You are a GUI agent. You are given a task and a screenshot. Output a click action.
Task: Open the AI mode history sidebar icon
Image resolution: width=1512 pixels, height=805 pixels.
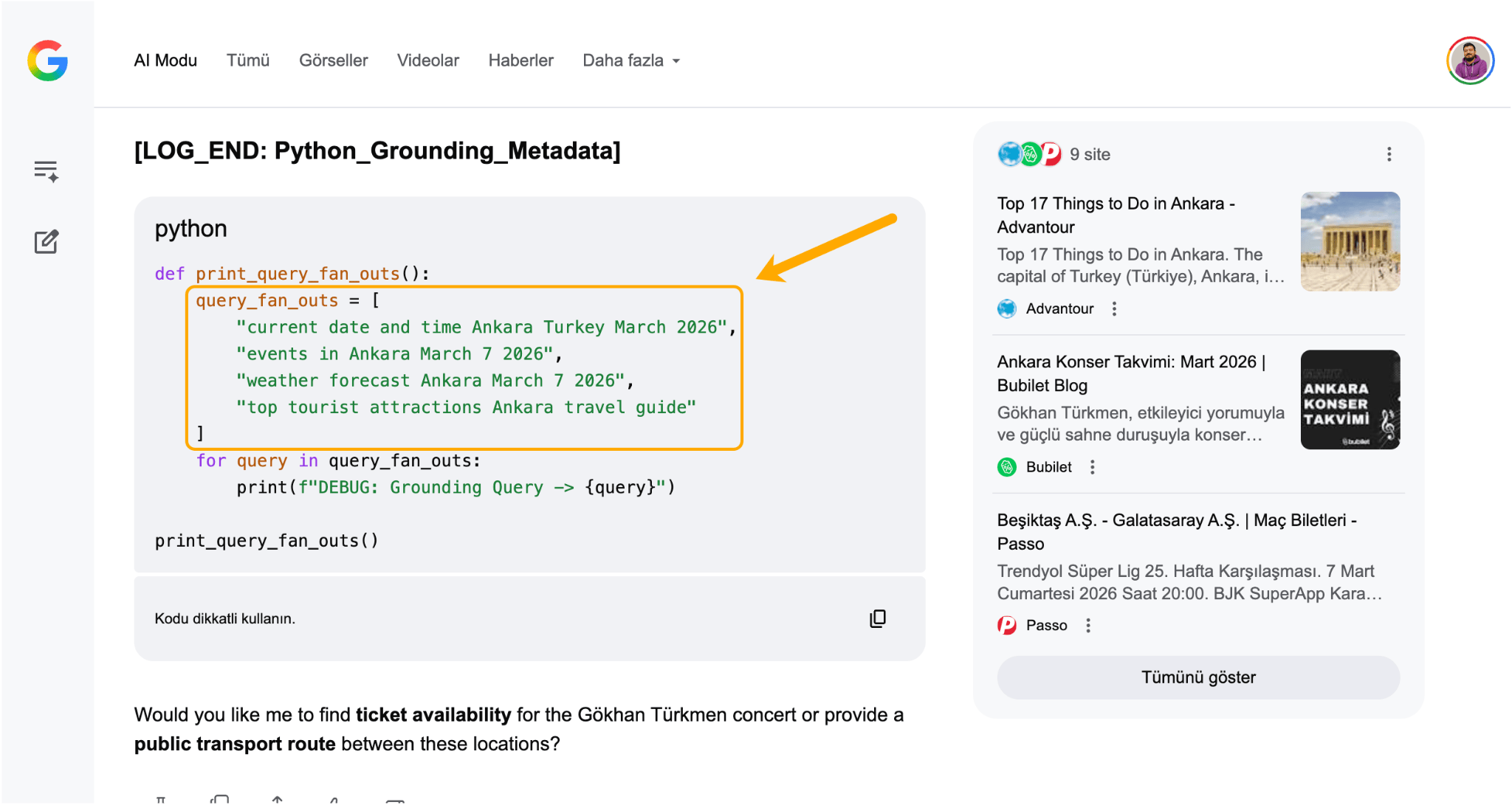pyautogui.click(x=47, y=171)
